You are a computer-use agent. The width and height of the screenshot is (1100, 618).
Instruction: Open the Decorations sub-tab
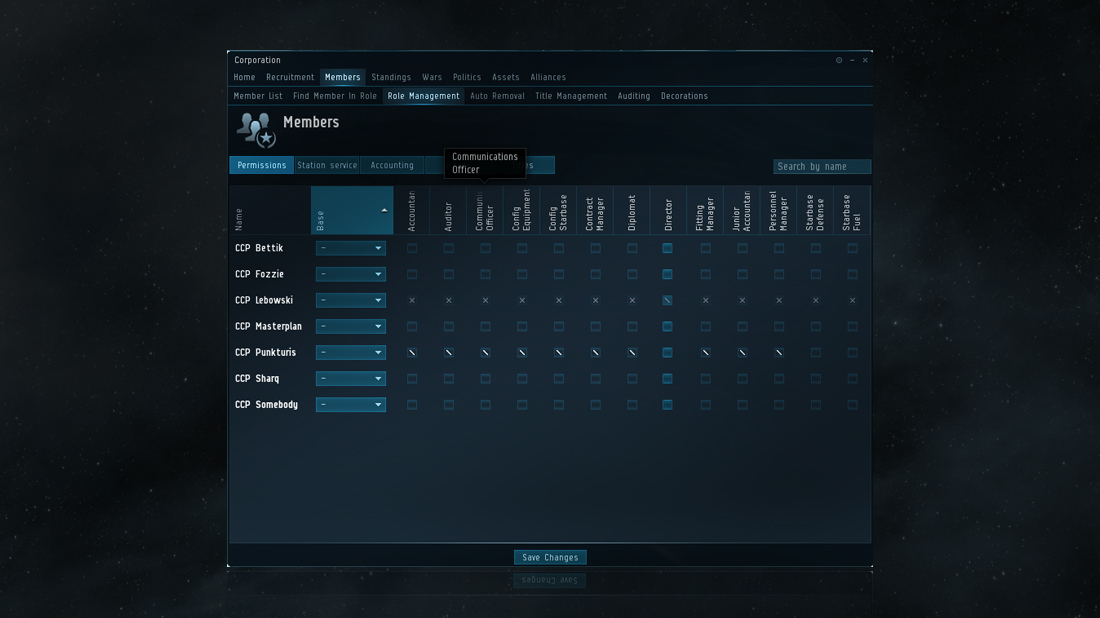(x=684, y=96)
